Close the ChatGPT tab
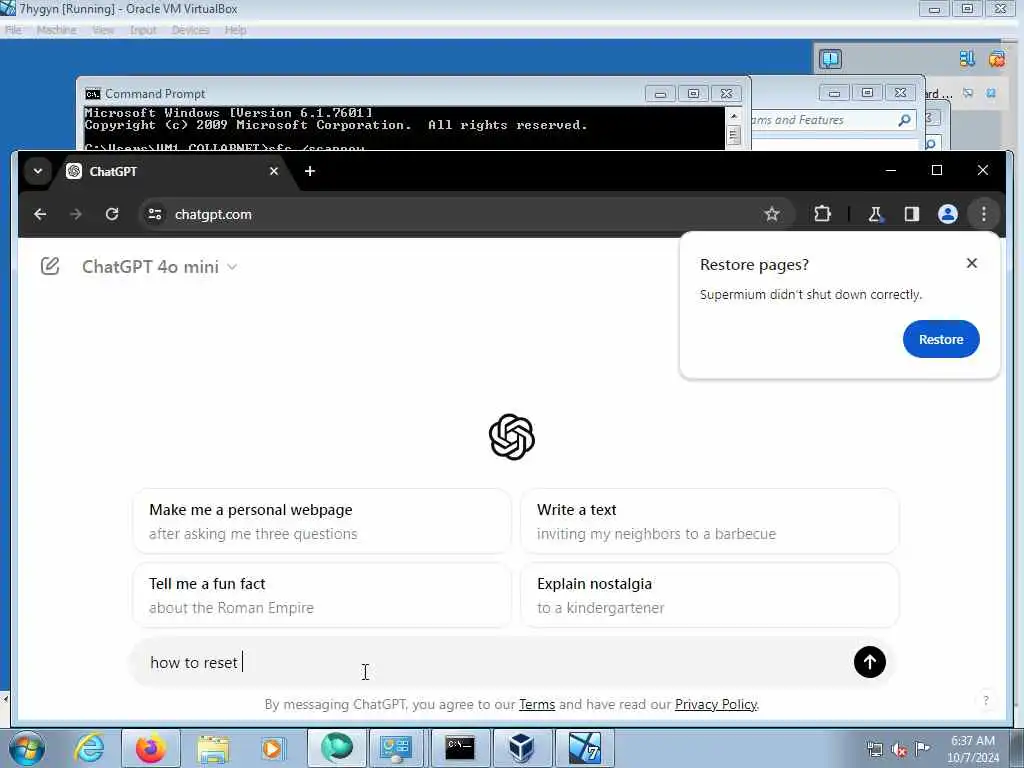This screenshot has width=1024, height=768. pos(274,171)
